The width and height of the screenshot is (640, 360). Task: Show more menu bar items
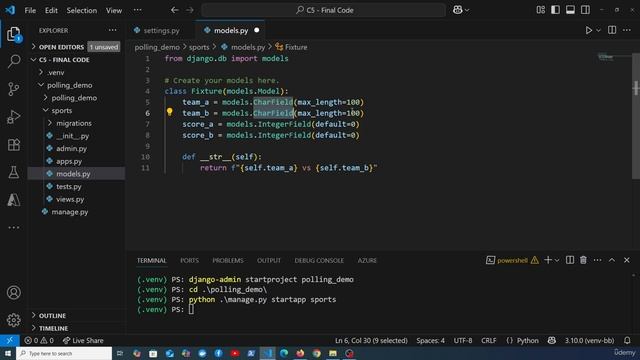pyautogui.click(x=138, y=10)
